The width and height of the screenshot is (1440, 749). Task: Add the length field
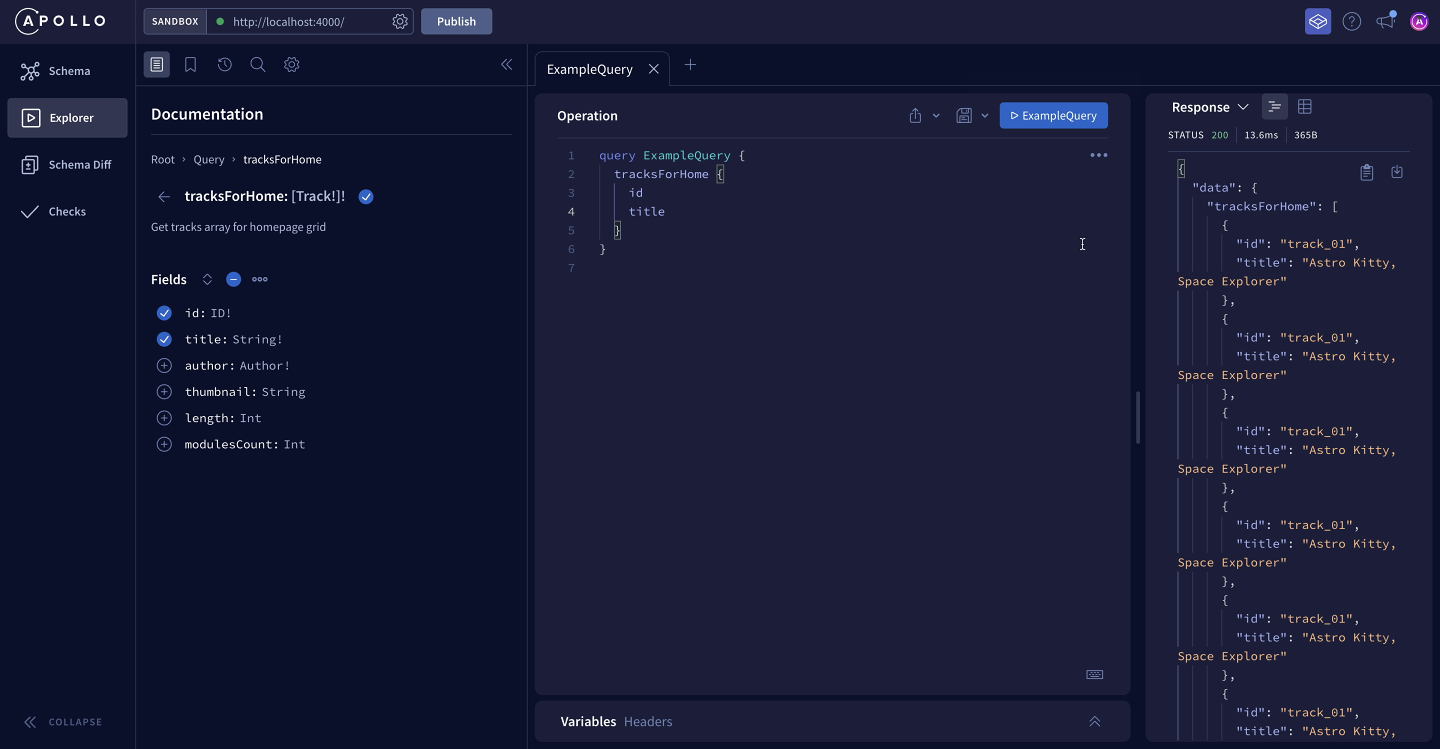point(164,418)
